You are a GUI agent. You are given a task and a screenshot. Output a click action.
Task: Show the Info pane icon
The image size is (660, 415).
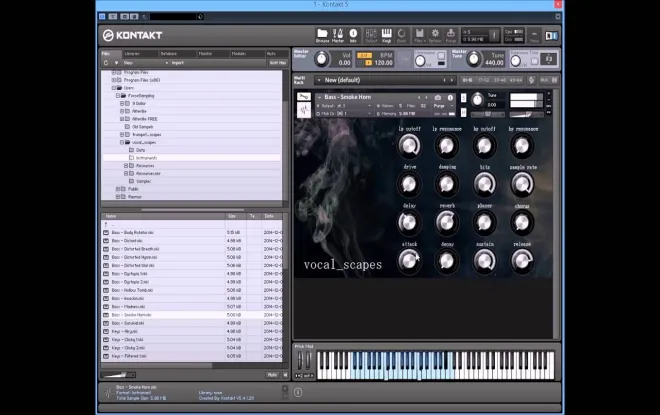pyautogui.click(x=353, y=35)
